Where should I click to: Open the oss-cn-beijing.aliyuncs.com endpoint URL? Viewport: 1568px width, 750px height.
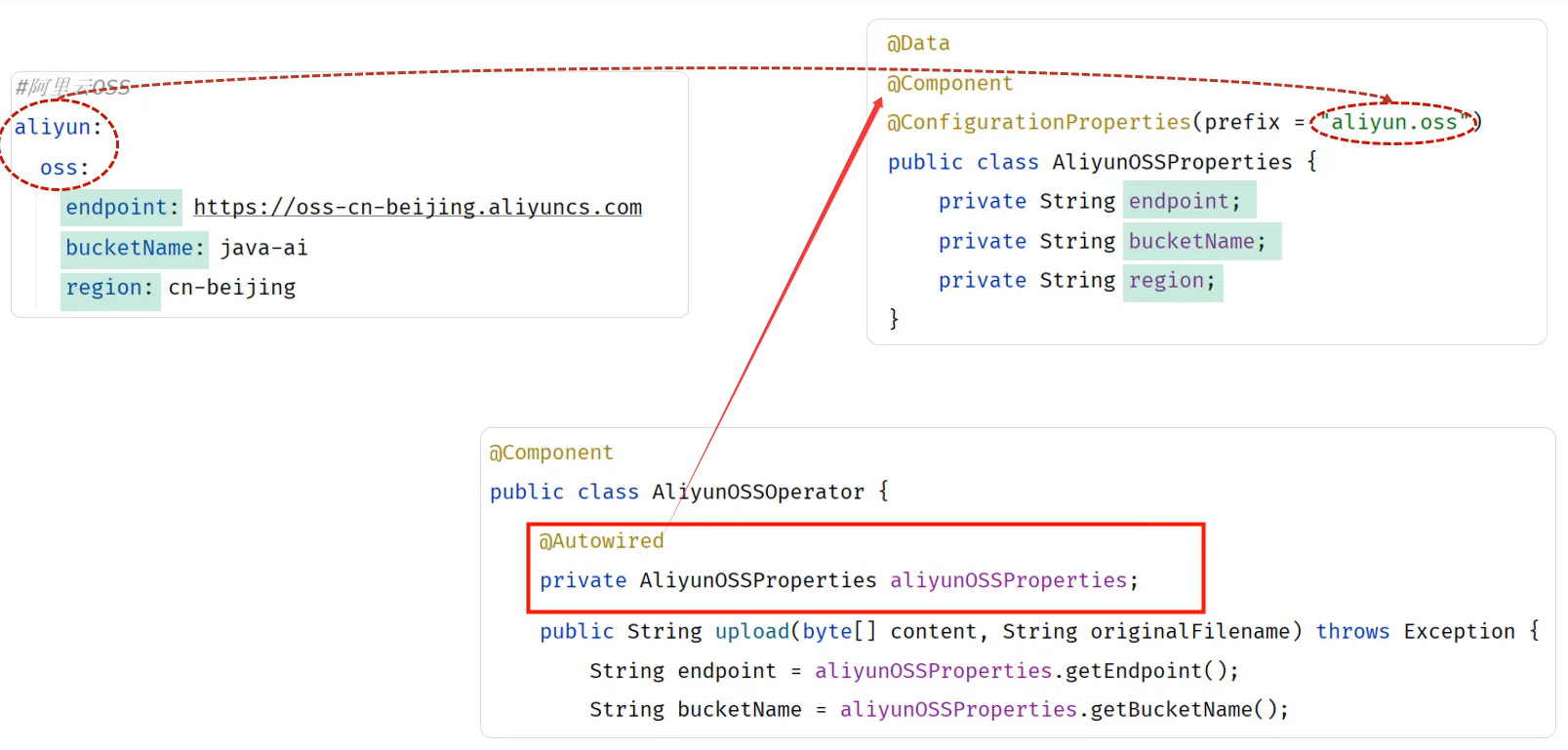[x=417, y=208]
